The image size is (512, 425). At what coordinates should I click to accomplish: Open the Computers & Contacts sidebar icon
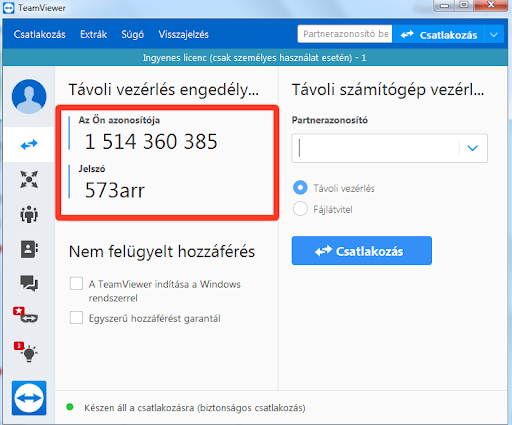coord(29,249)
